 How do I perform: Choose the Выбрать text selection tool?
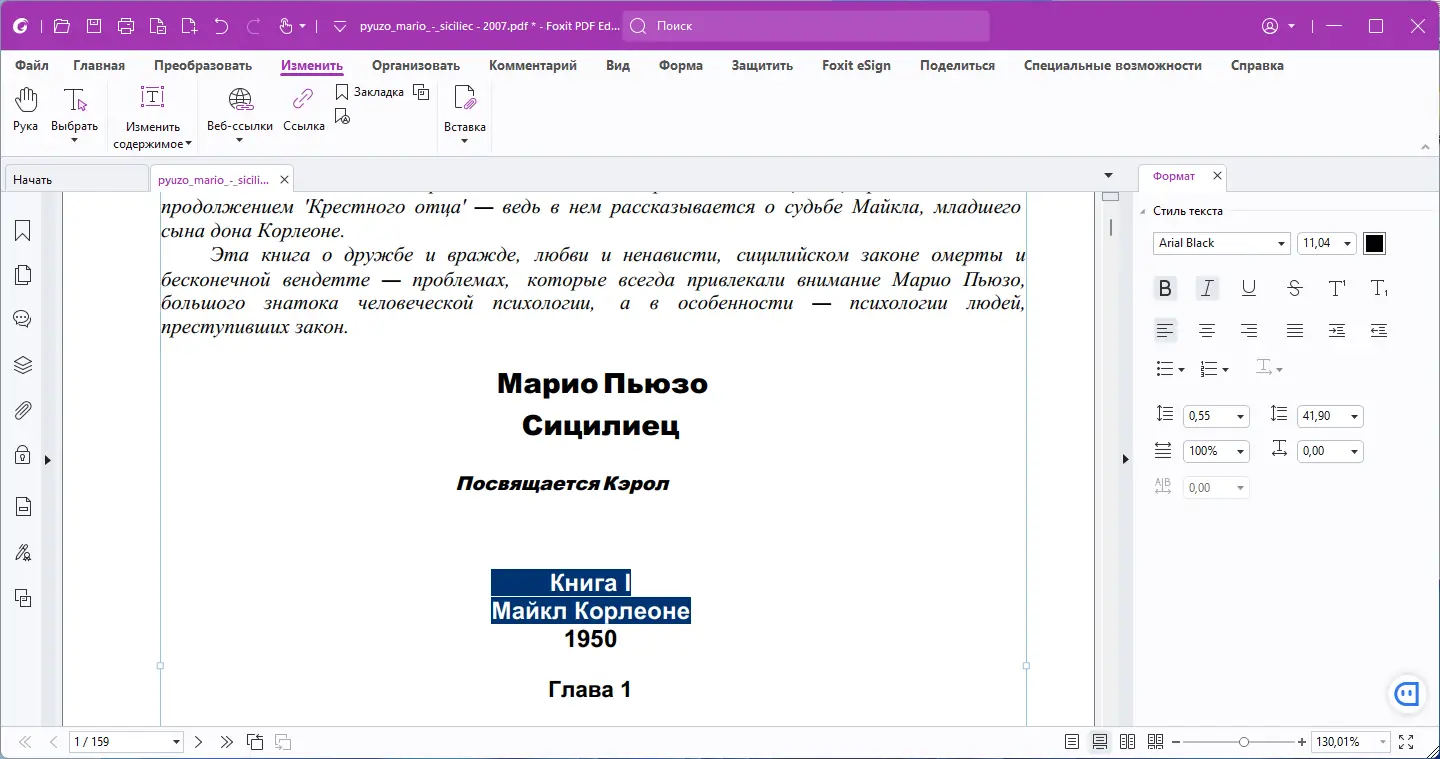click(75, 115)
